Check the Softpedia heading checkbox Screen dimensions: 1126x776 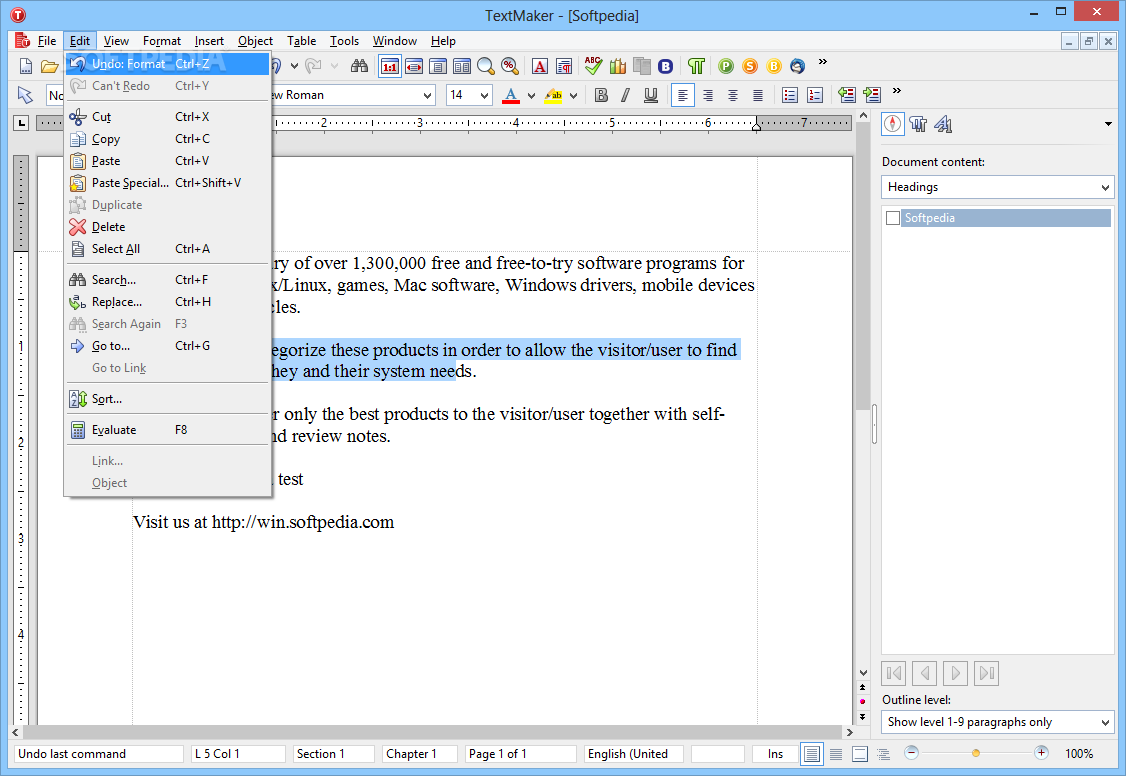click(893, 218)
